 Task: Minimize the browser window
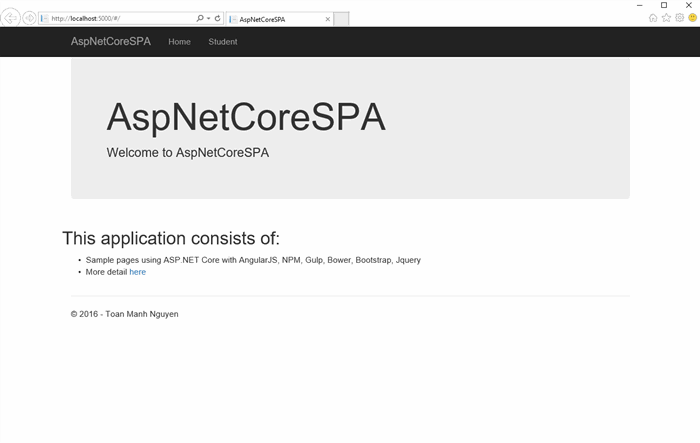tap(639, 5)
